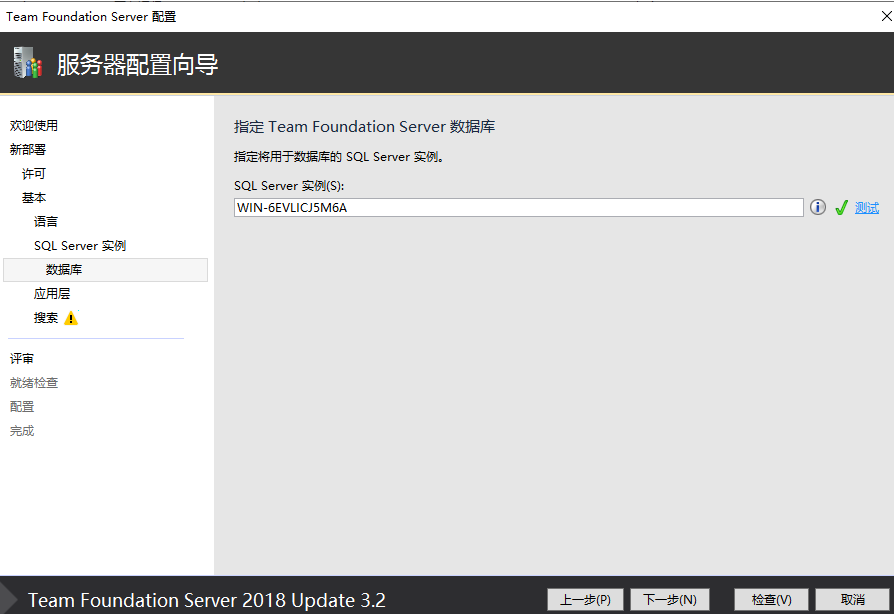
Task: Open the 搜索 step
Action: point(46,318)
